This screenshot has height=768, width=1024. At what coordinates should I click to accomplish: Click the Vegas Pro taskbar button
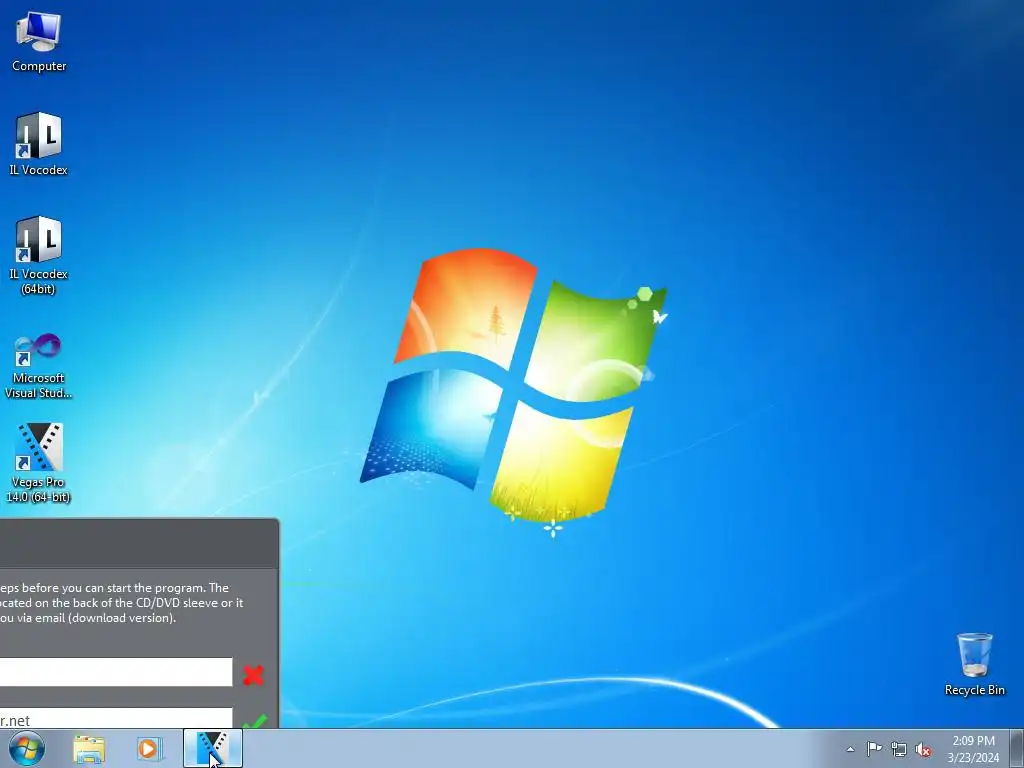213,748
